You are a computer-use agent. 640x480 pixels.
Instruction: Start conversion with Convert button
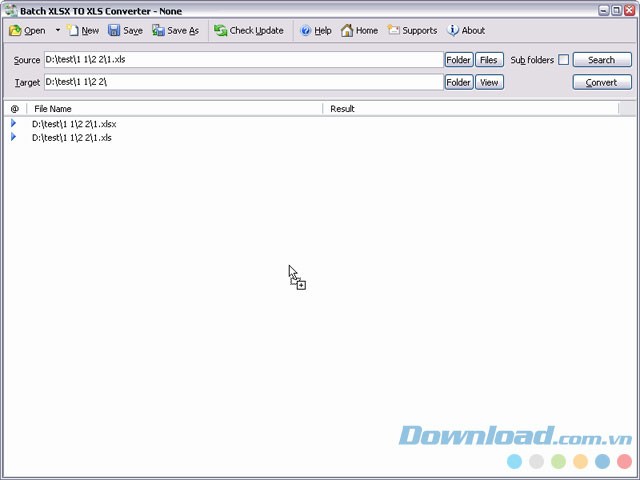point(602,82)
